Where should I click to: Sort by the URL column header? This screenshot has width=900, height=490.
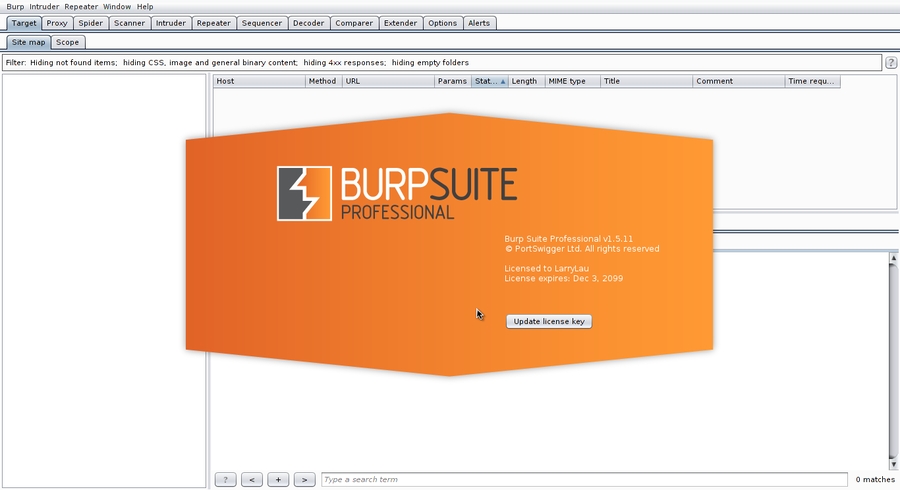click(x=388, y=81)
